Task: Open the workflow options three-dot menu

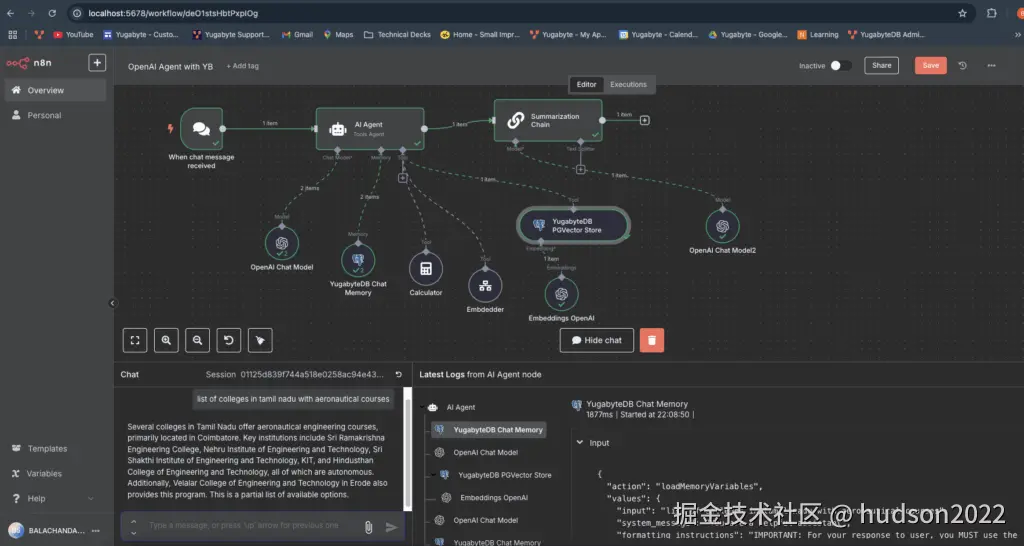Action: (991, 65)
